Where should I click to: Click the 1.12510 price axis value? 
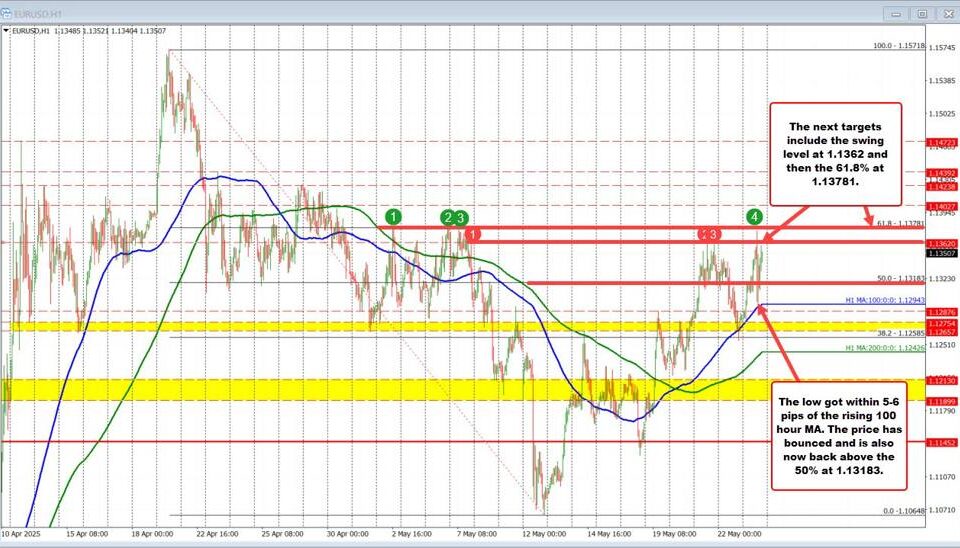pyautogui.click(x=943, y=345)
